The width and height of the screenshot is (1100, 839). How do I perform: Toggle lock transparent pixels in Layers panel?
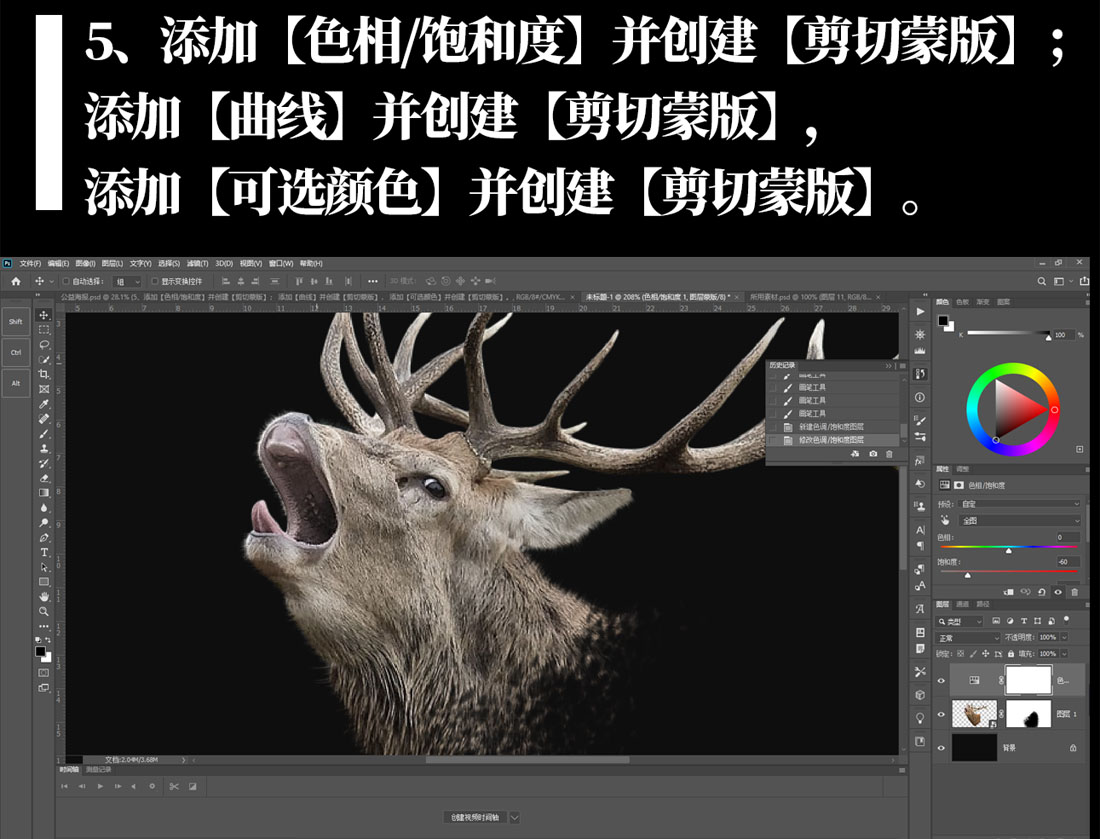click(x=960, y=653)
